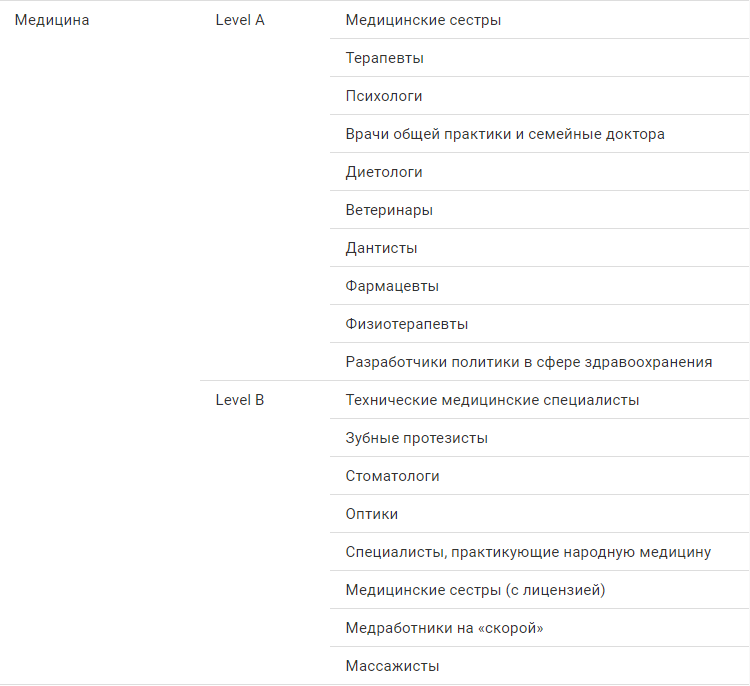Select "Медицинские сестры (с лицензией)" row
750x686 pixels.
click(x=475, y=590)
